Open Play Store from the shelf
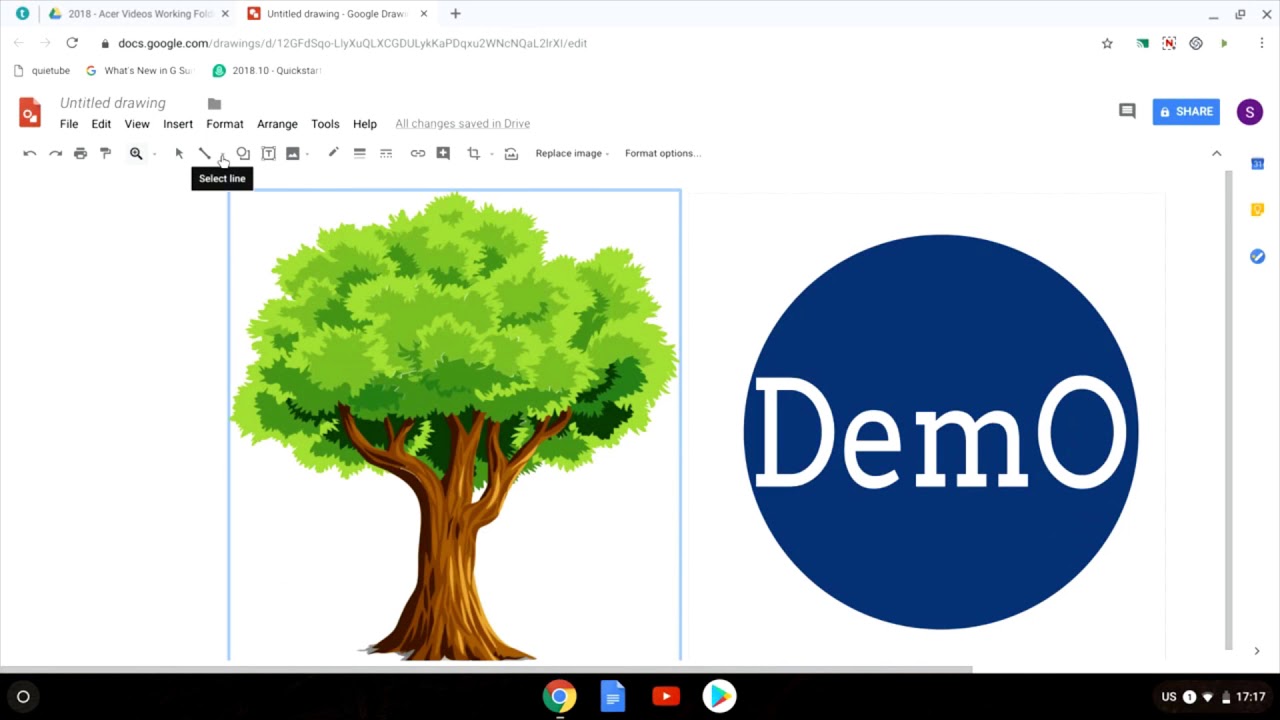Viewport: 1280px width, 720px height. pos(719,697)
